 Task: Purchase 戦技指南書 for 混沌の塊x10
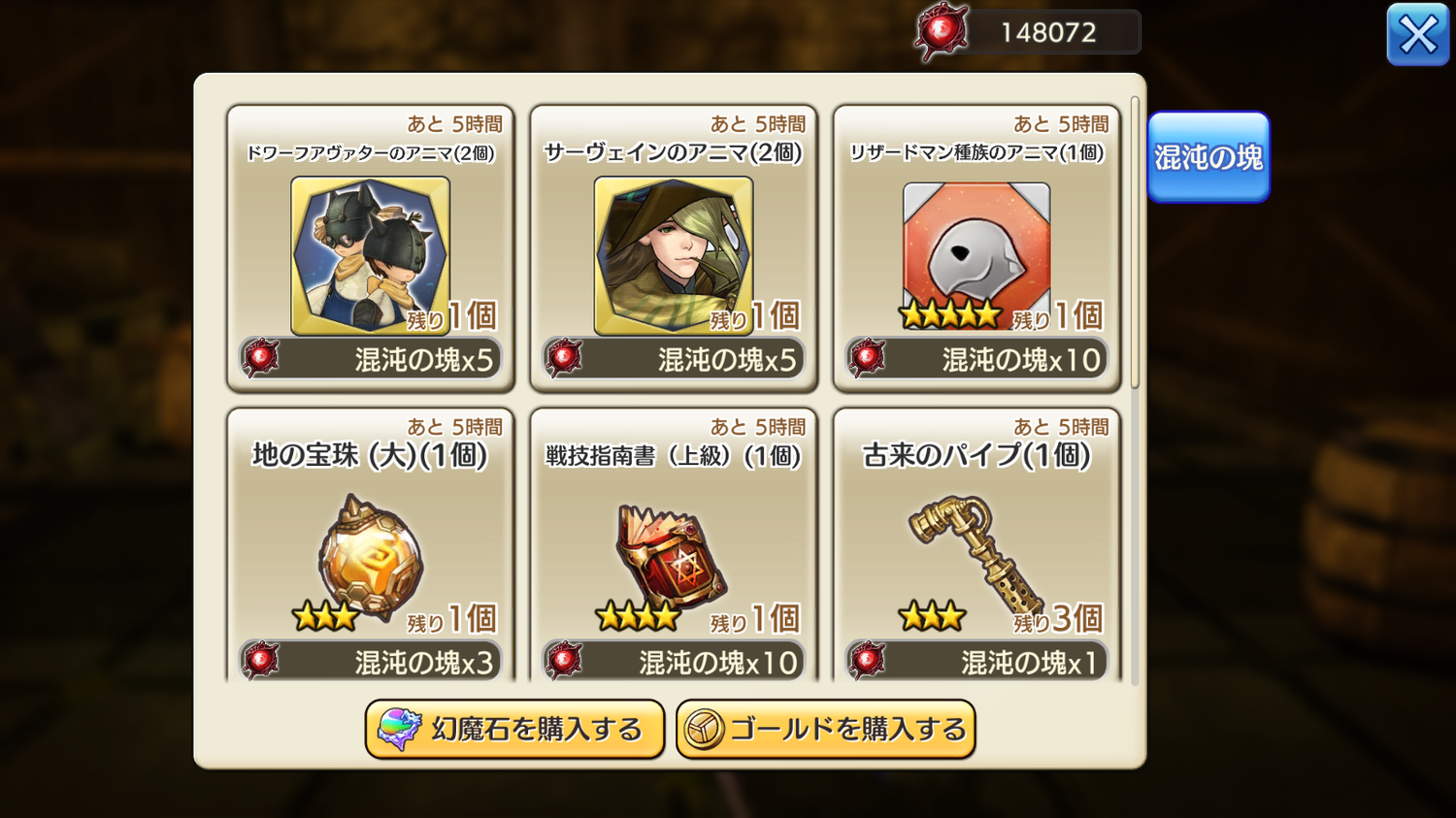(674, 662)
